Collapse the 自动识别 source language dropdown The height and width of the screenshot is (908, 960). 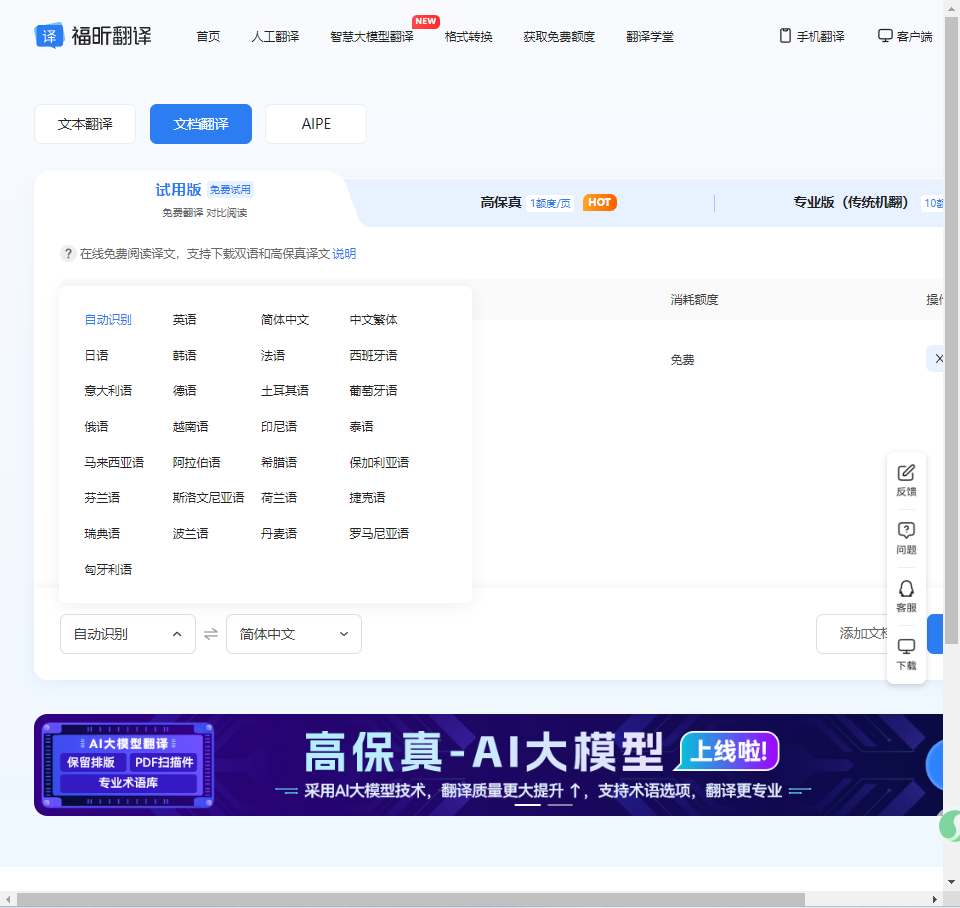pyautogui.click(x=128, y=634)
